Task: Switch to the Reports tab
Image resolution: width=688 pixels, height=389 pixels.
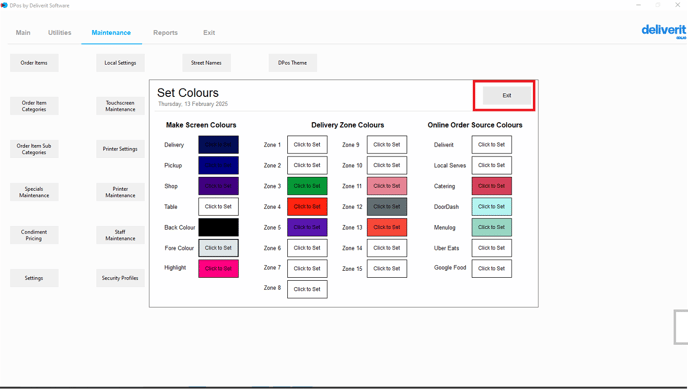Action: [x=165, y=32]
